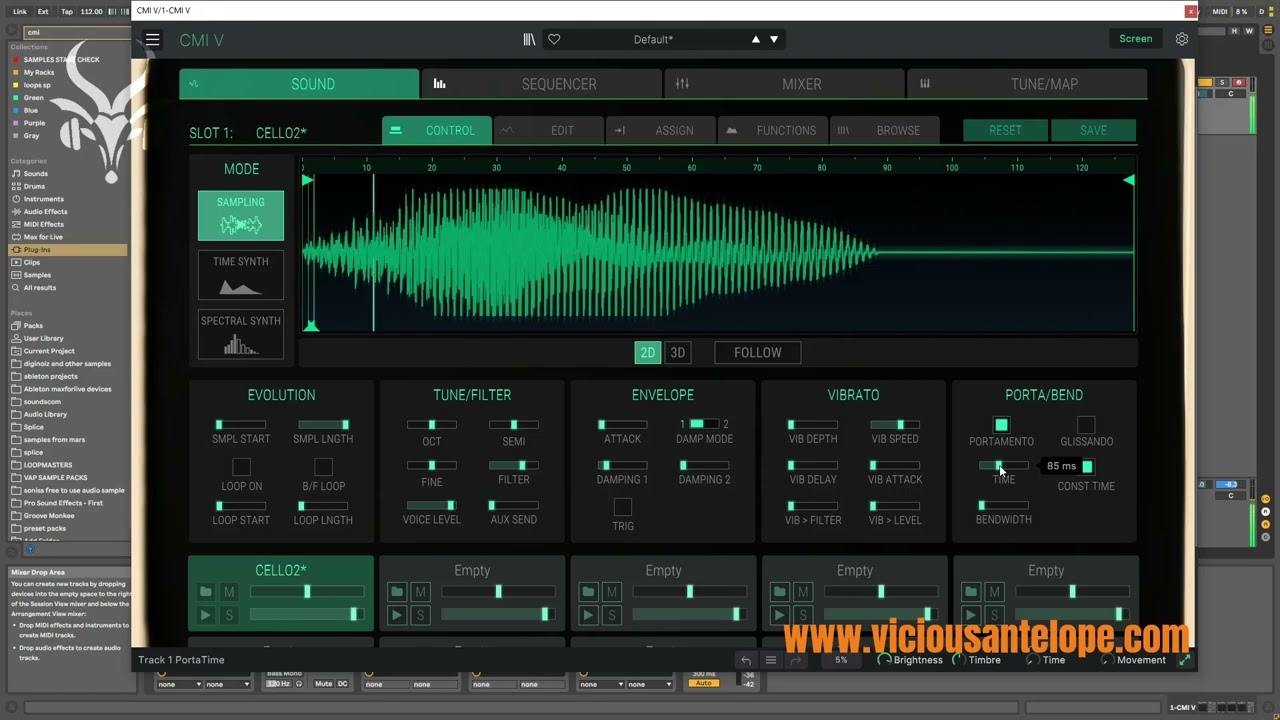Select previous preset with up arrow

(x=755, y=39)
